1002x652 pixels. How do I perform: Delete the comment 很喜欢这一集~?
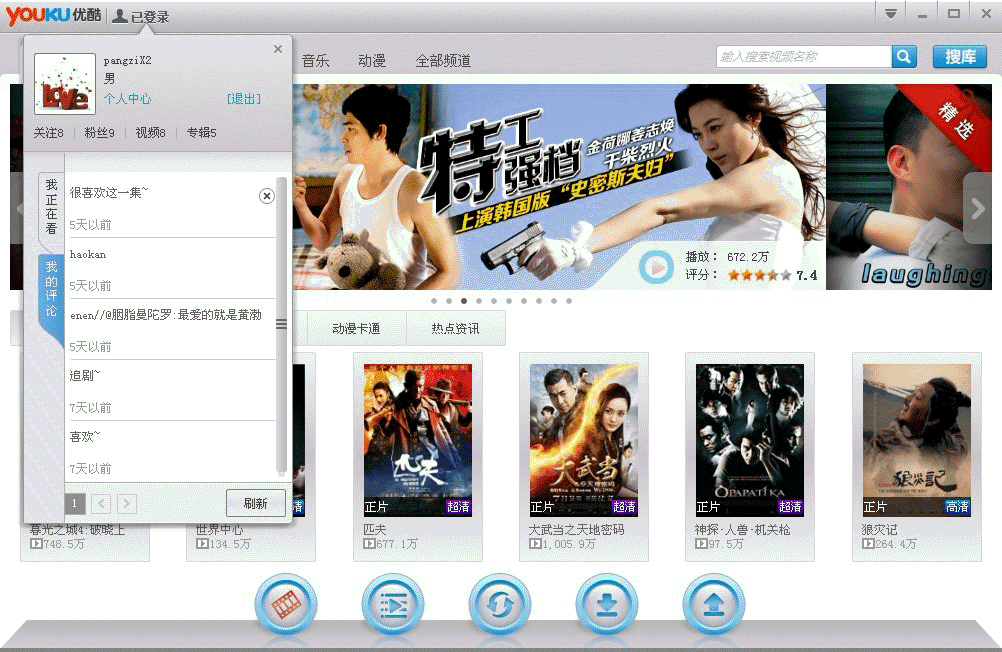266,196
